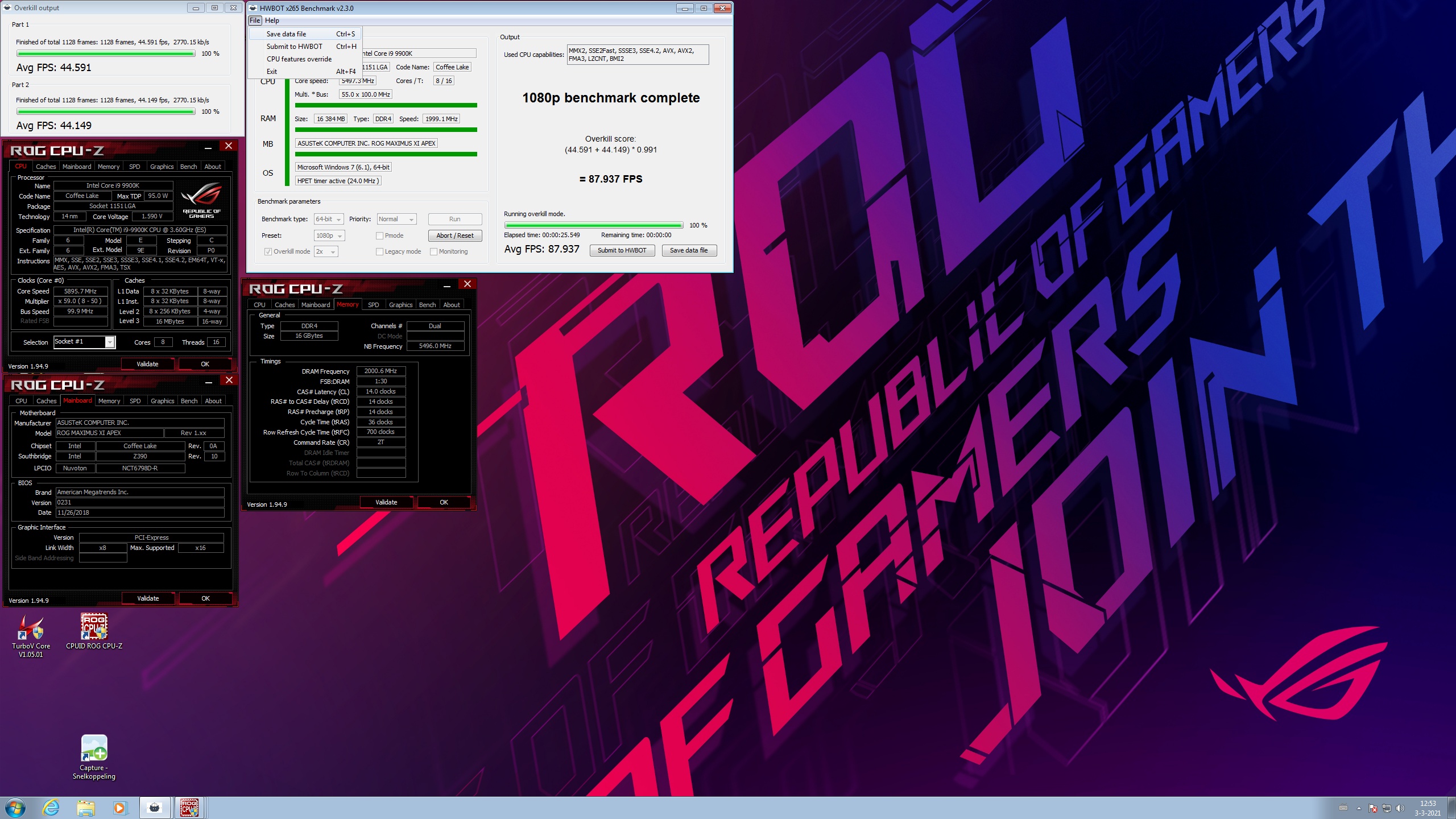
Task: Click Save data file button in Output panel
Action: (x=689, y=250)
